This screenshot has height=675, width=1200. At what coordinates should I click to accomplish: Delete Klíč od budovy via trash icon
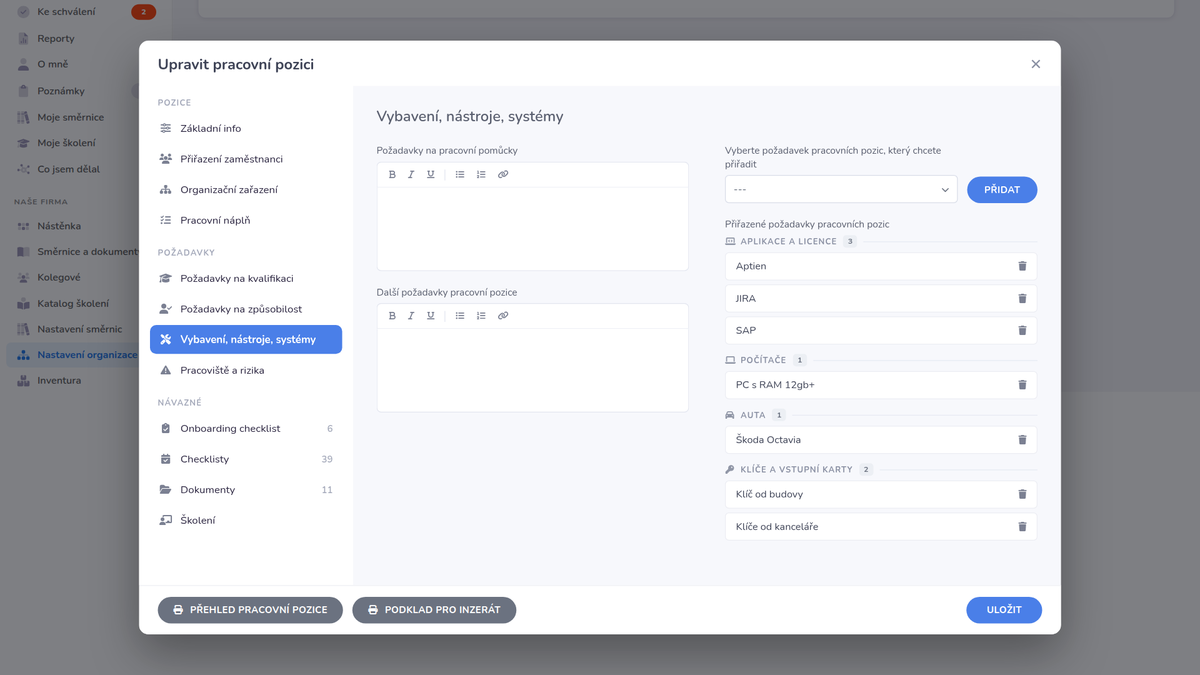tap(1022, 494)
